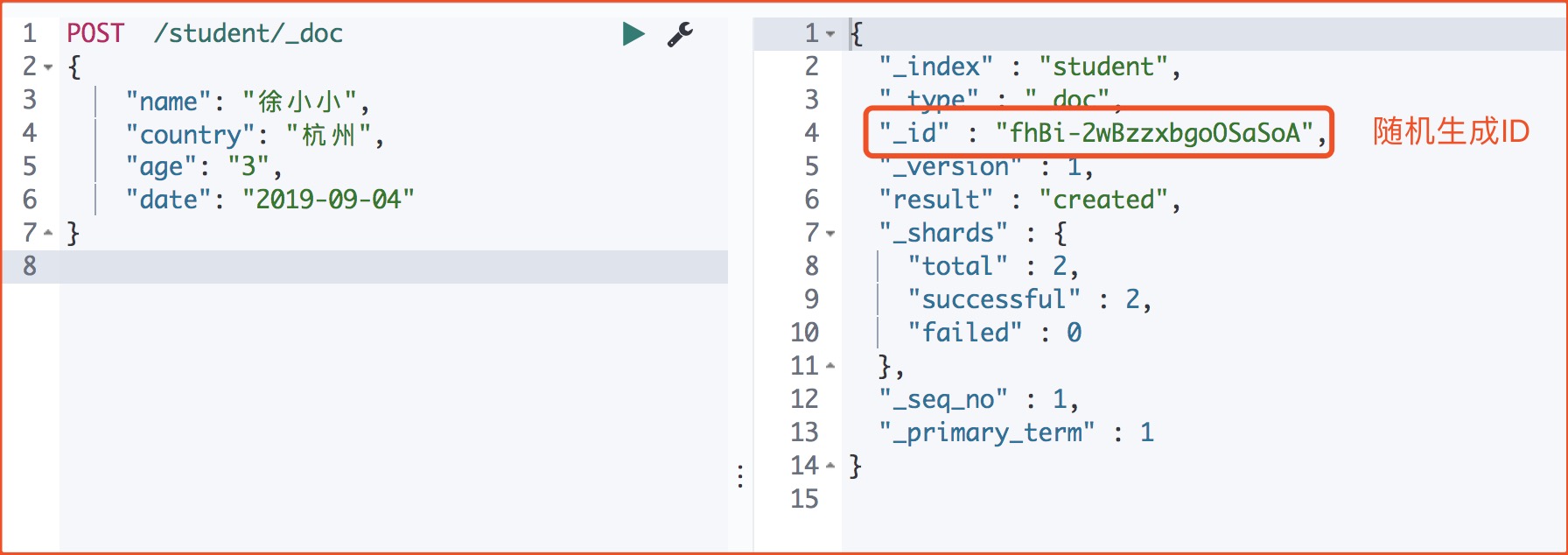Click the green send request play button
Screen dimensions: 1568x555
tap(633, 34)
